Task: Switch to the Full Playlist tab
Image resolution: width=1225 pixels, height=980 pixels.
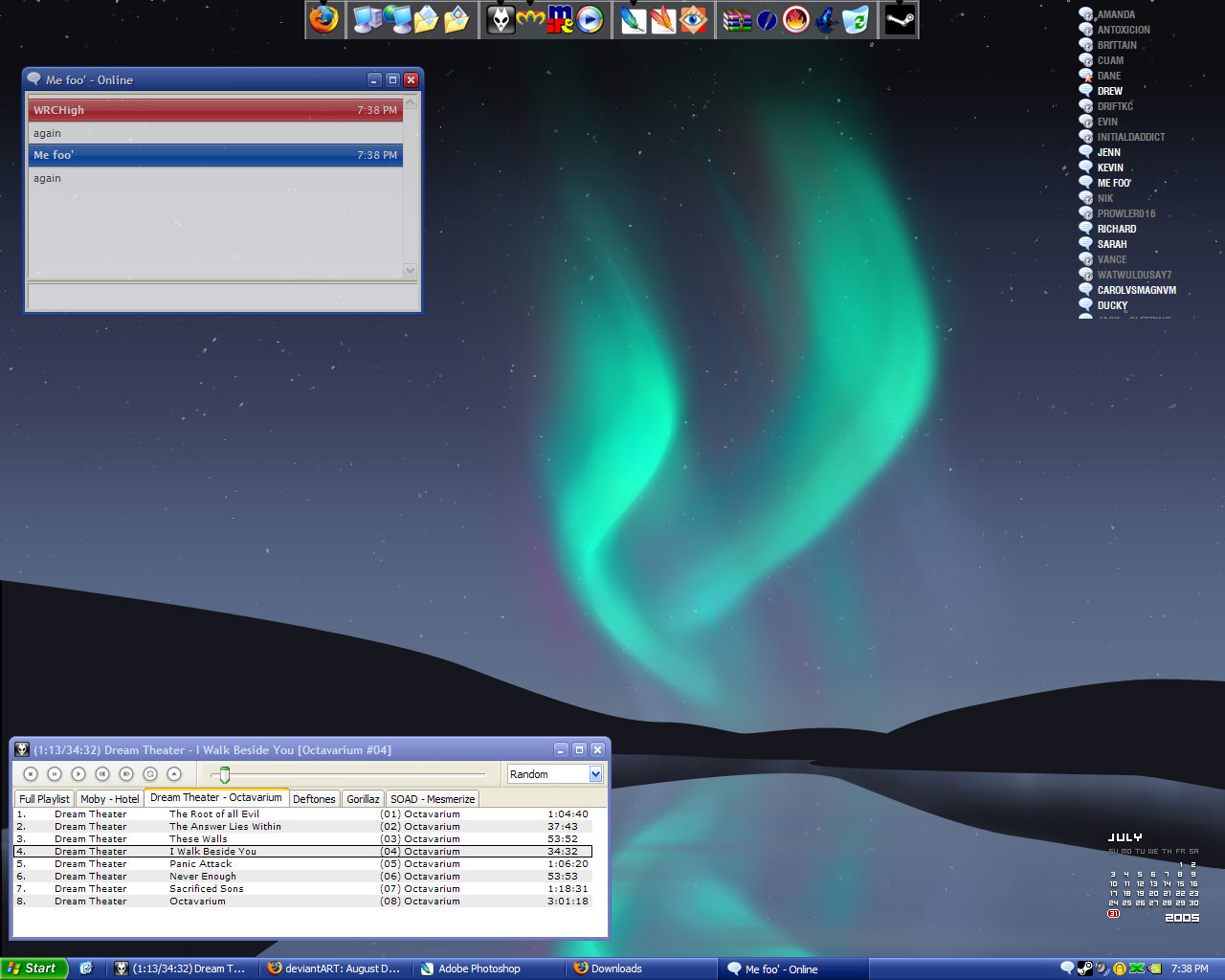Action: (x=44, y=799)
